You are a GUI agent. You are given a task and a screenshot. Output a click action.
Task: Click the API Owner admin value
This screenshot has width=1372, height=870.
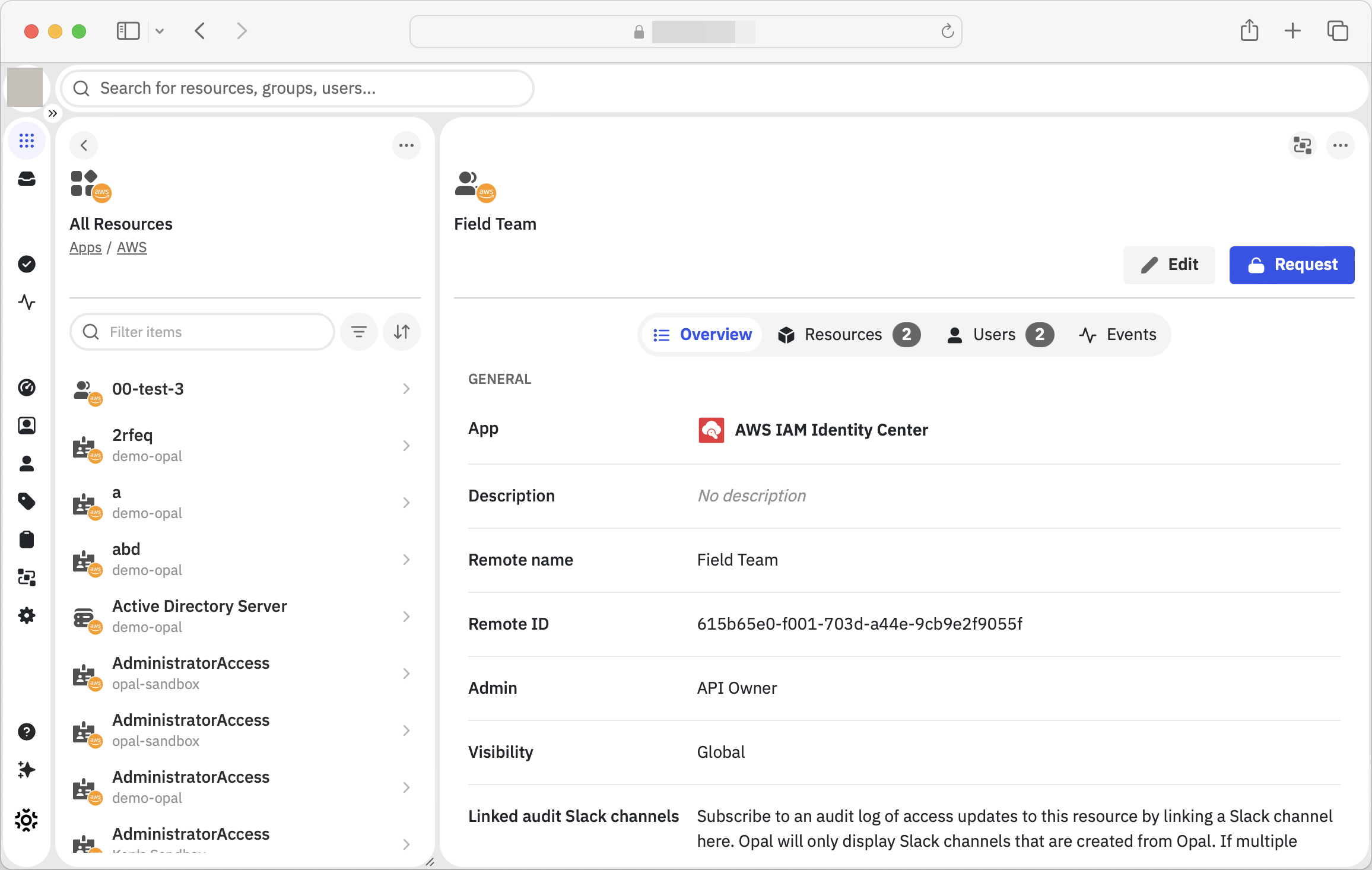pos(736,688)
